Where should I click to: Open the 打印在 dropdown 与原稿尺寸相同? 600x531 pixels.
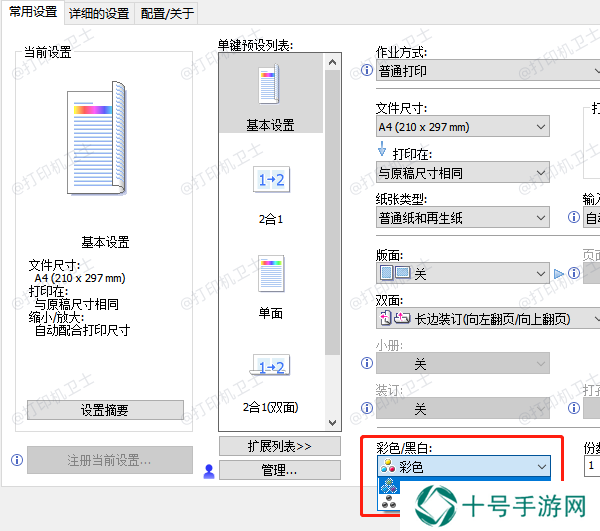click(x=463, y=172)
